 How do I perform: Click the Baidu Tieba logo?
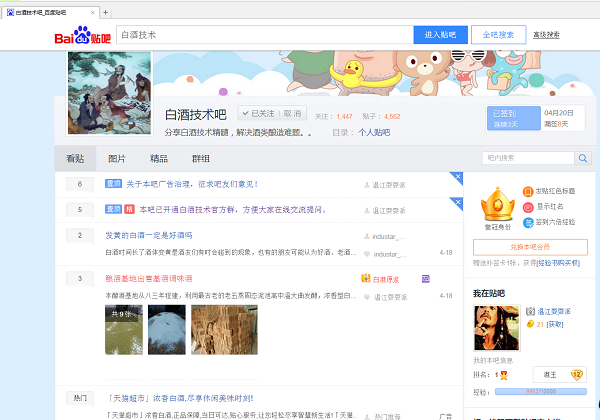82,36
